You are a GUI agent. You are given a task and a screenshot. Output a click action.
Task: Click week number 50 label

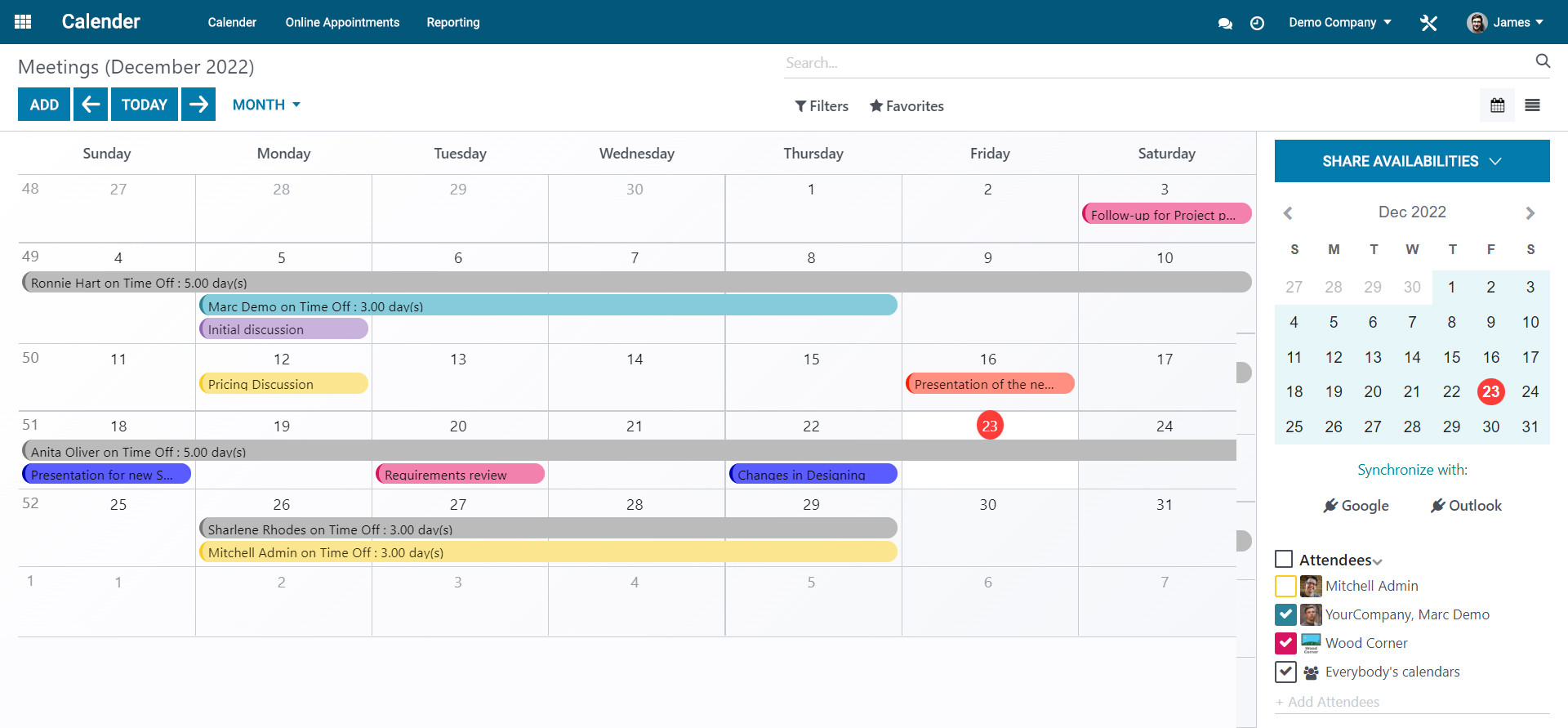pyautogui.click(x=30, y=357)
